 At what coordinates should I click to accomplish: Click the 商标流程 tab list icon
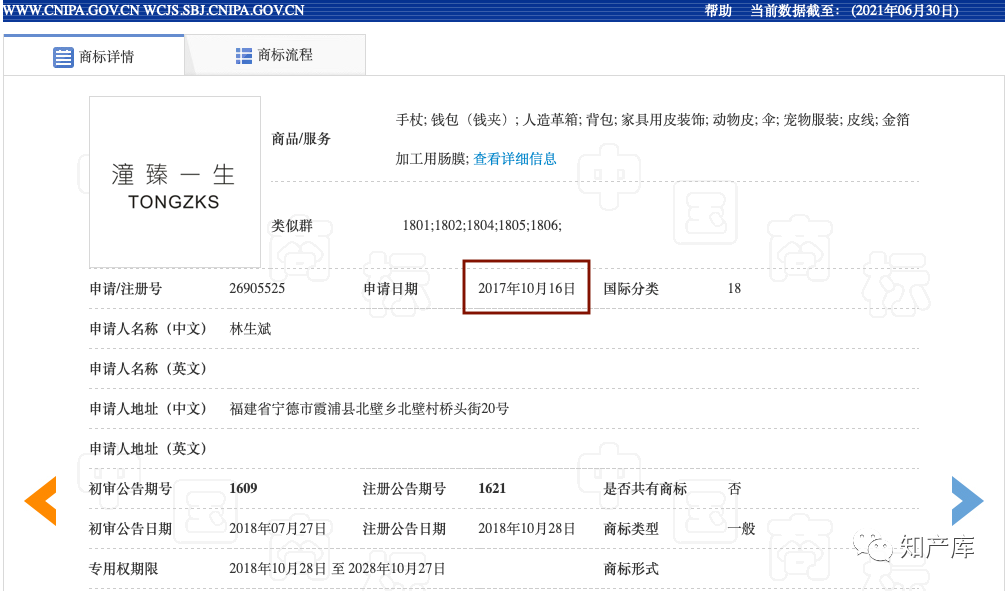pyautogui.click(x=244, y=56)
